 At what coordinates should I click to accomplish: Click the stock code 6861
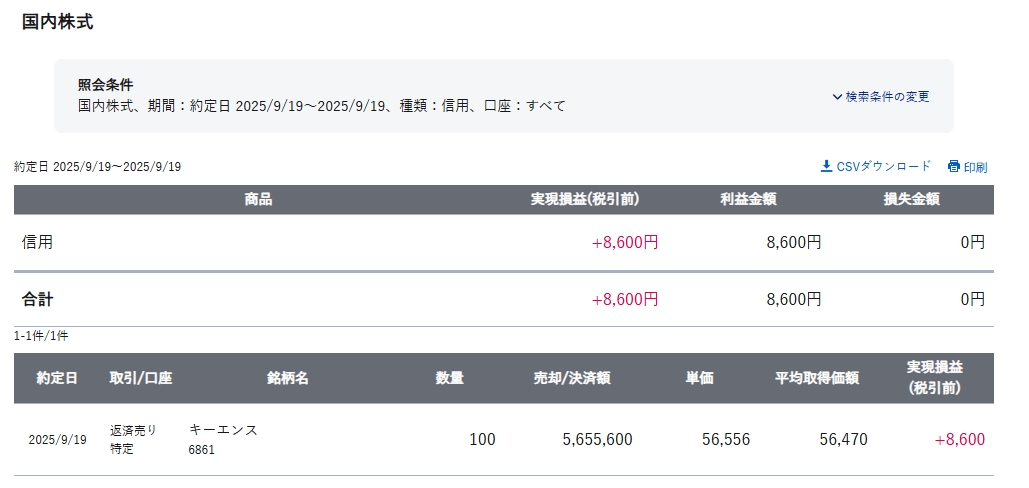coord(201,450)
